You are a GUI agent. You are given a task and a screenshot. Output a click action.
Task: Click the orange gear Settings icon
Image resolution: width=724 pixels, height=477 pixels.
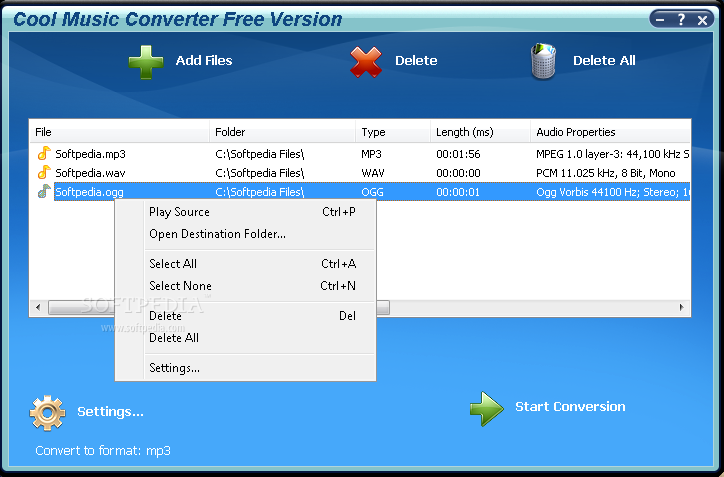pyautogui.click(x=47, y=413)
